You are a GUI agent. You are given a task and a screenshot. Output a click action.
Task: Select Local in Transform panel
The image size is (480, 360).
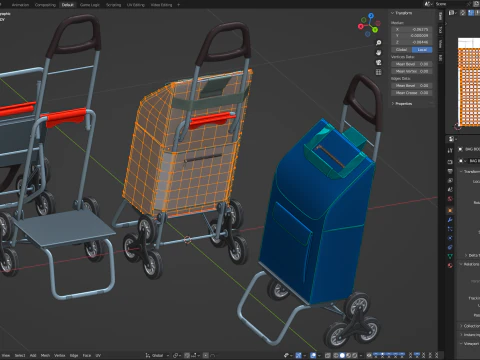(x=422, y=50)
